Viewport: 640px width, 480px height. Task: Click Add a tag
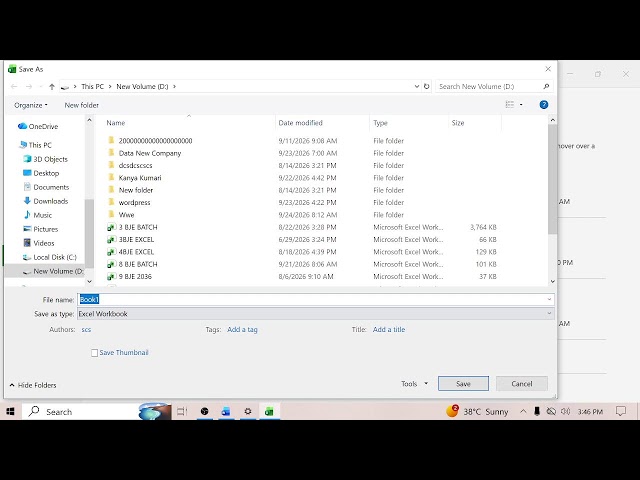coord(242,329)
